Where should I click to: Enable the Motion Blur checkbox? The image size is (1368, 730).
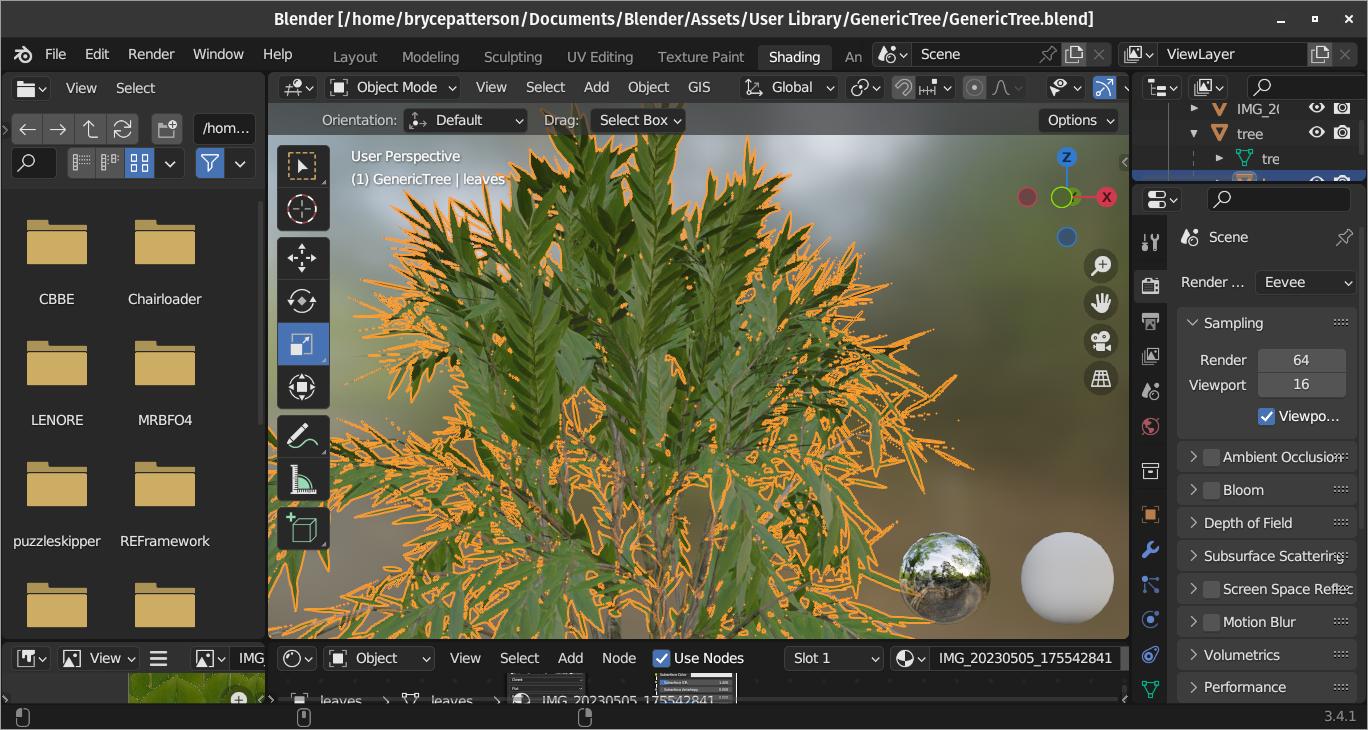point(1211,622)
